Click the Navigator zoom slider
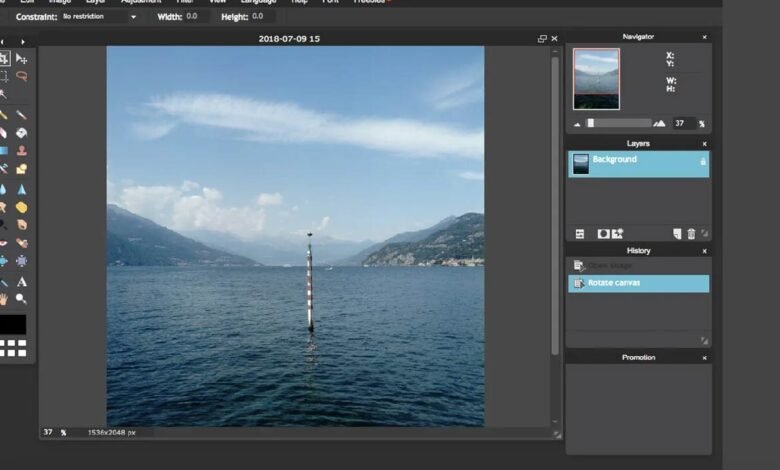 [x=620, y=123]
